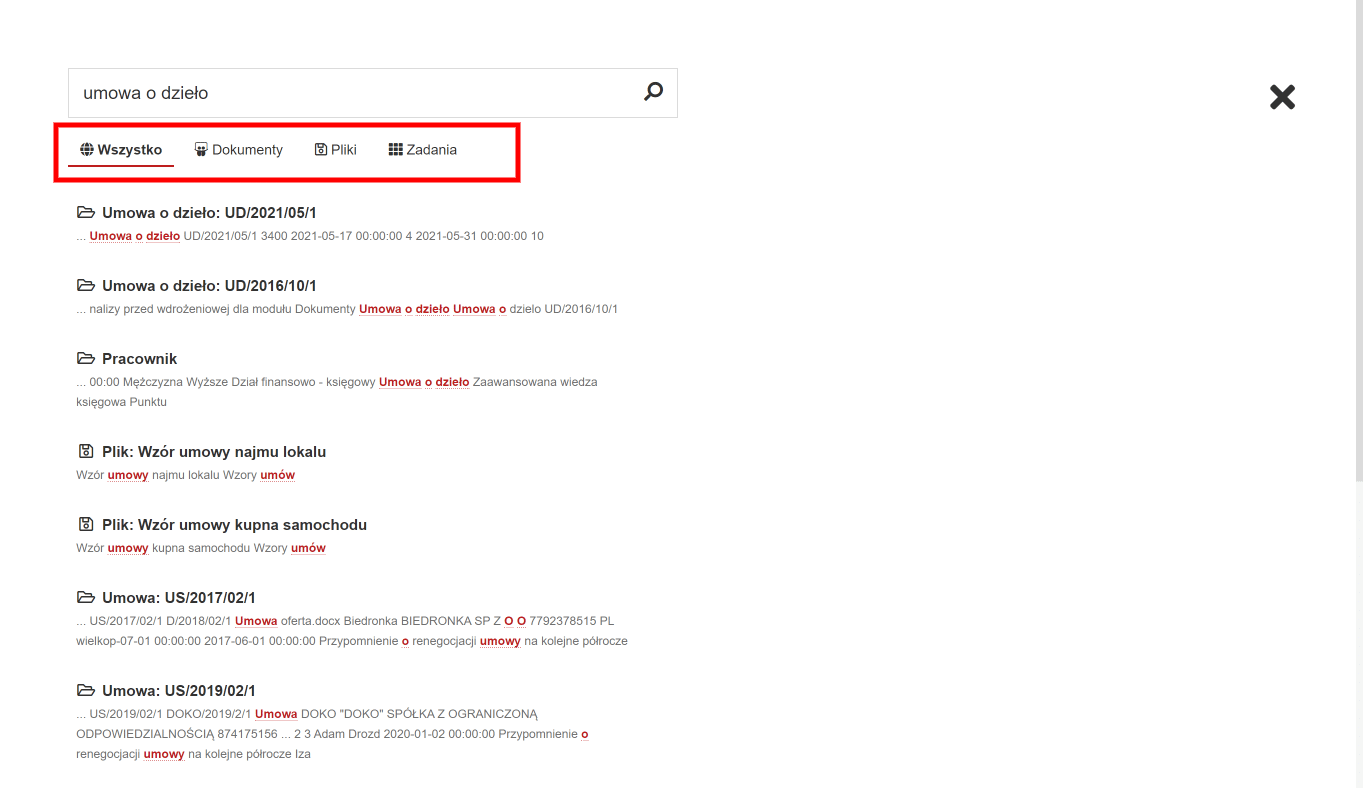Open result Umowa: US/2019/02/1
This screenshot has height=788, width=1363.
point(179,691)
